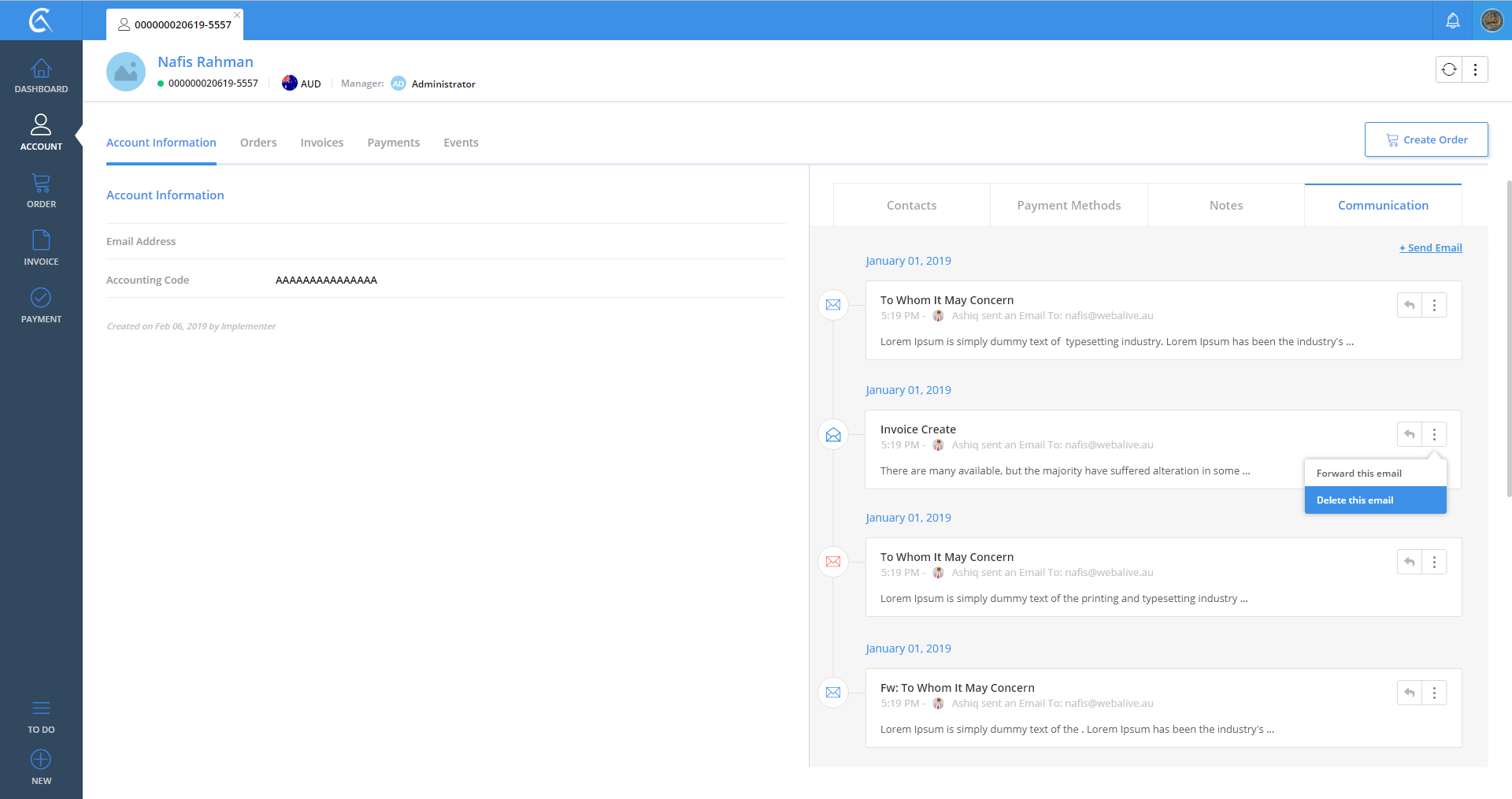Open account header three-dot options menu

pos(1475,69)
